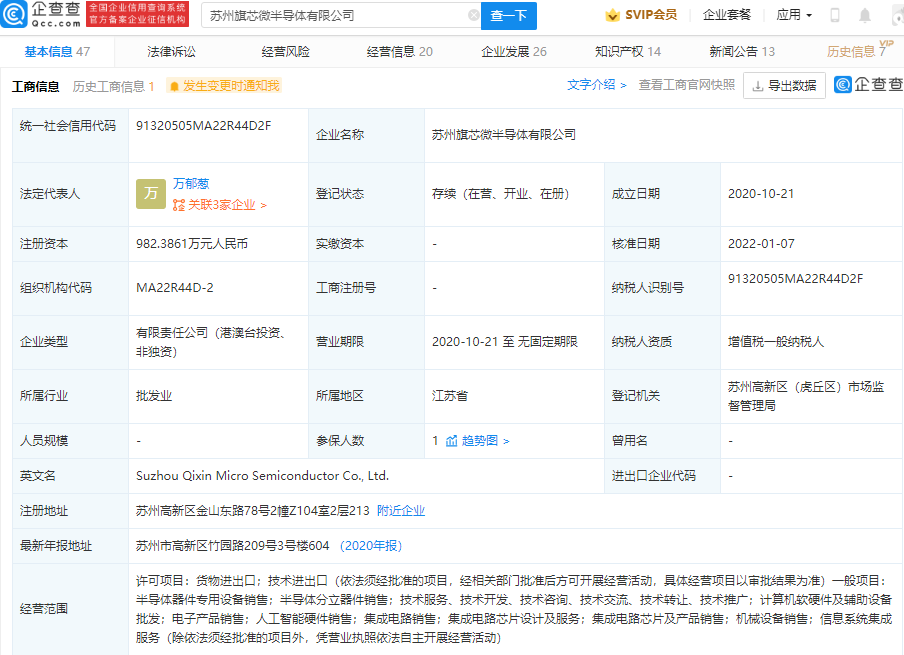Open 历史工商信息 1
Screen dimensions: 904x655
pos(113,86)
